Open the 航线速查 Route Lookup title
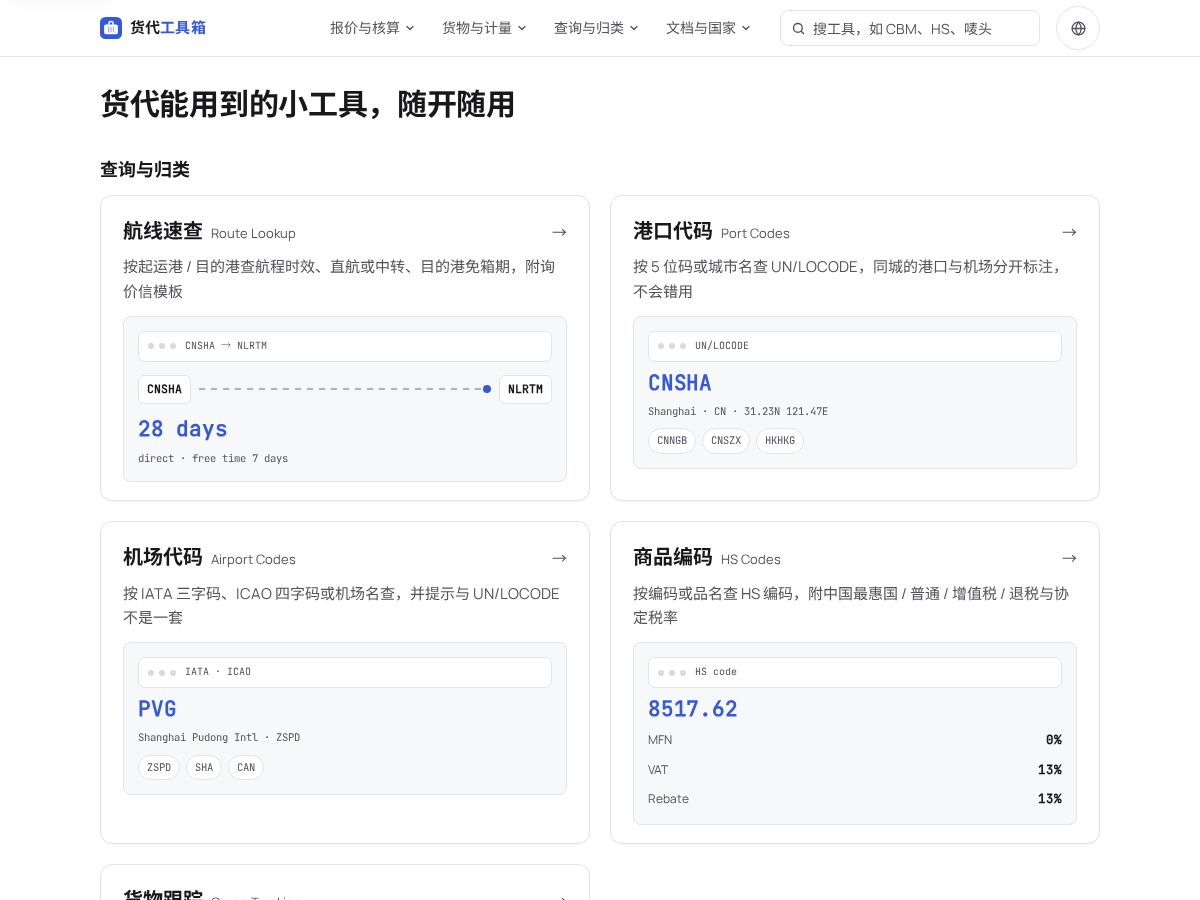 (209, 232)
